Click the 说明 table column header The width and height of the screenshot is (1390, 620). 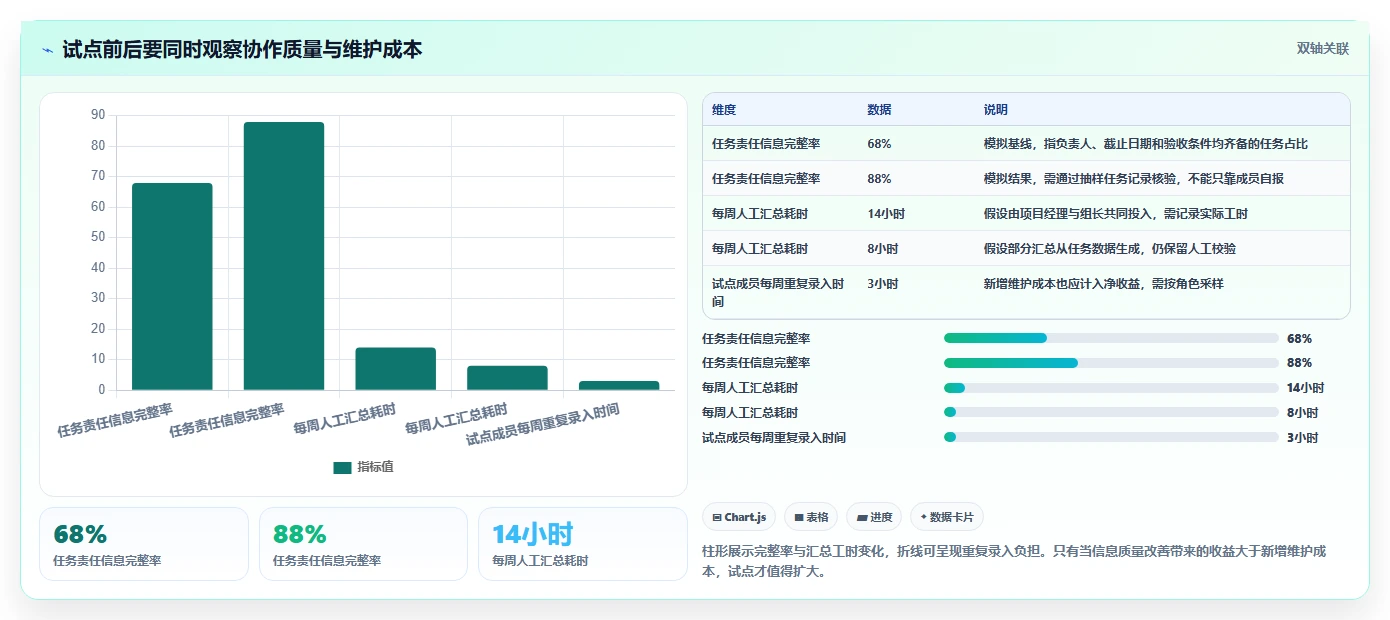click(x=996, y=109)
